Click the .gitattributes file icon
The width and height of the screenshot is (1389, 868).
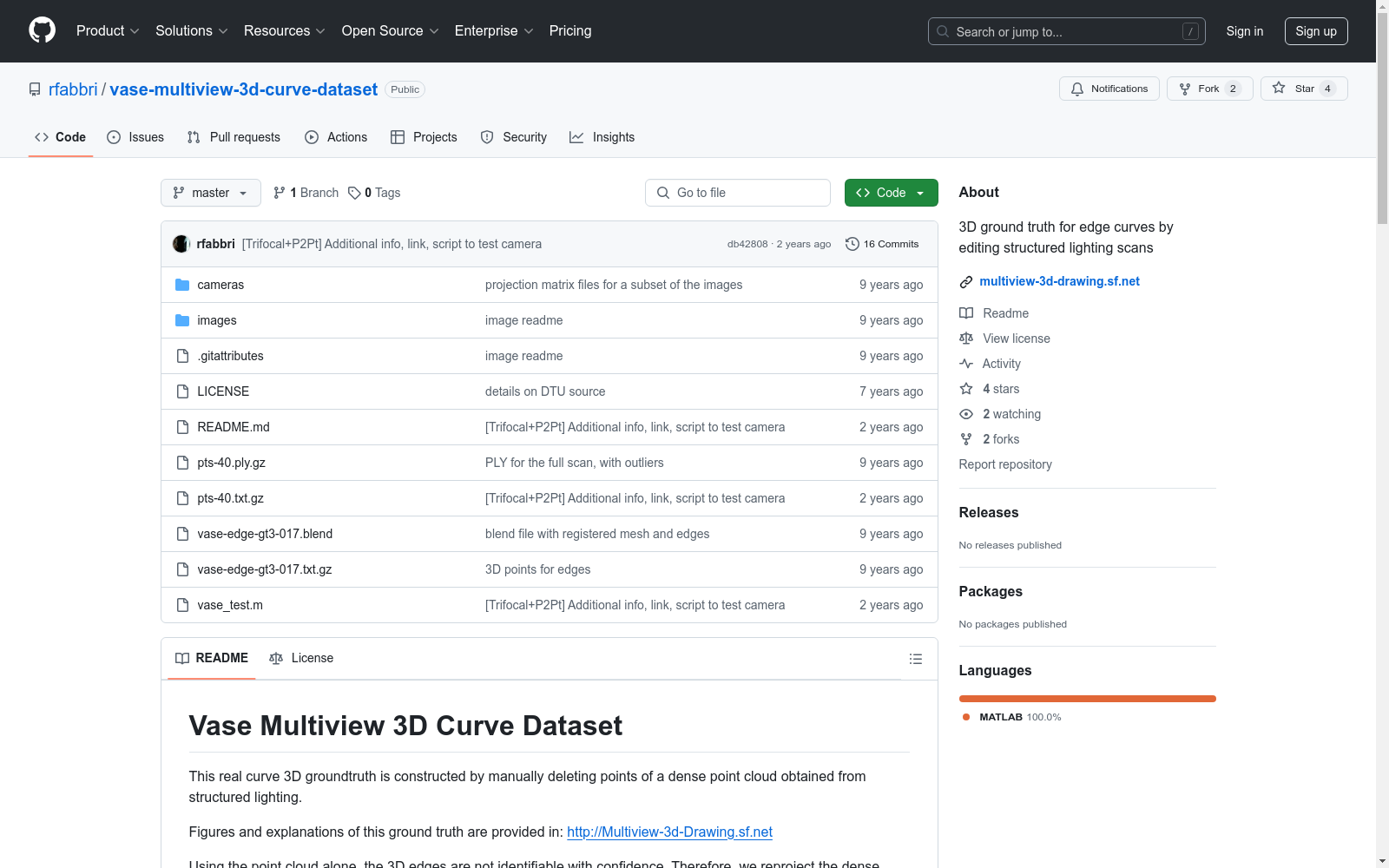coord(182,356)
